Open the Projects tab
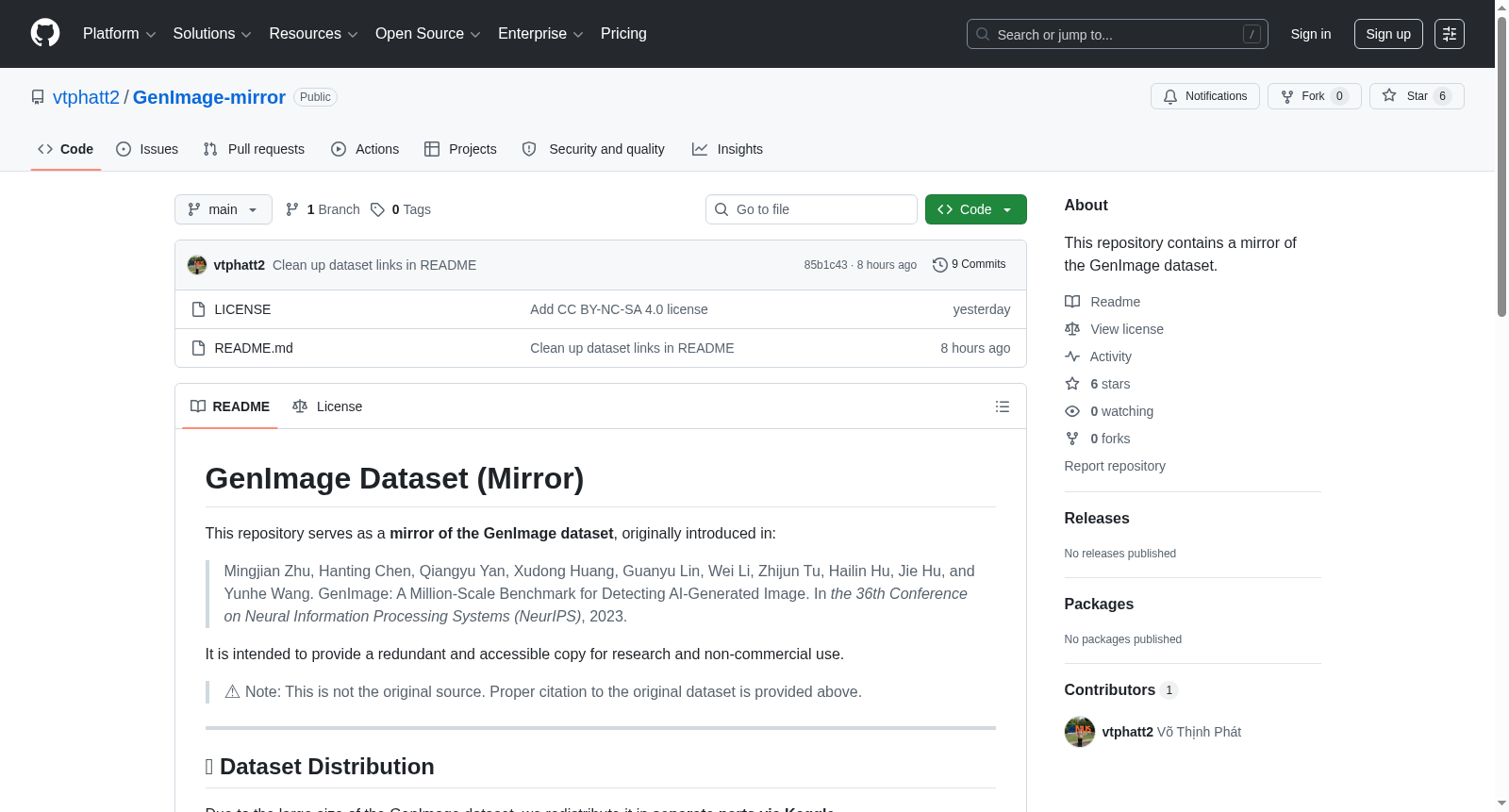This screenshot has width=1509, height=812. [x=460, y=149]
